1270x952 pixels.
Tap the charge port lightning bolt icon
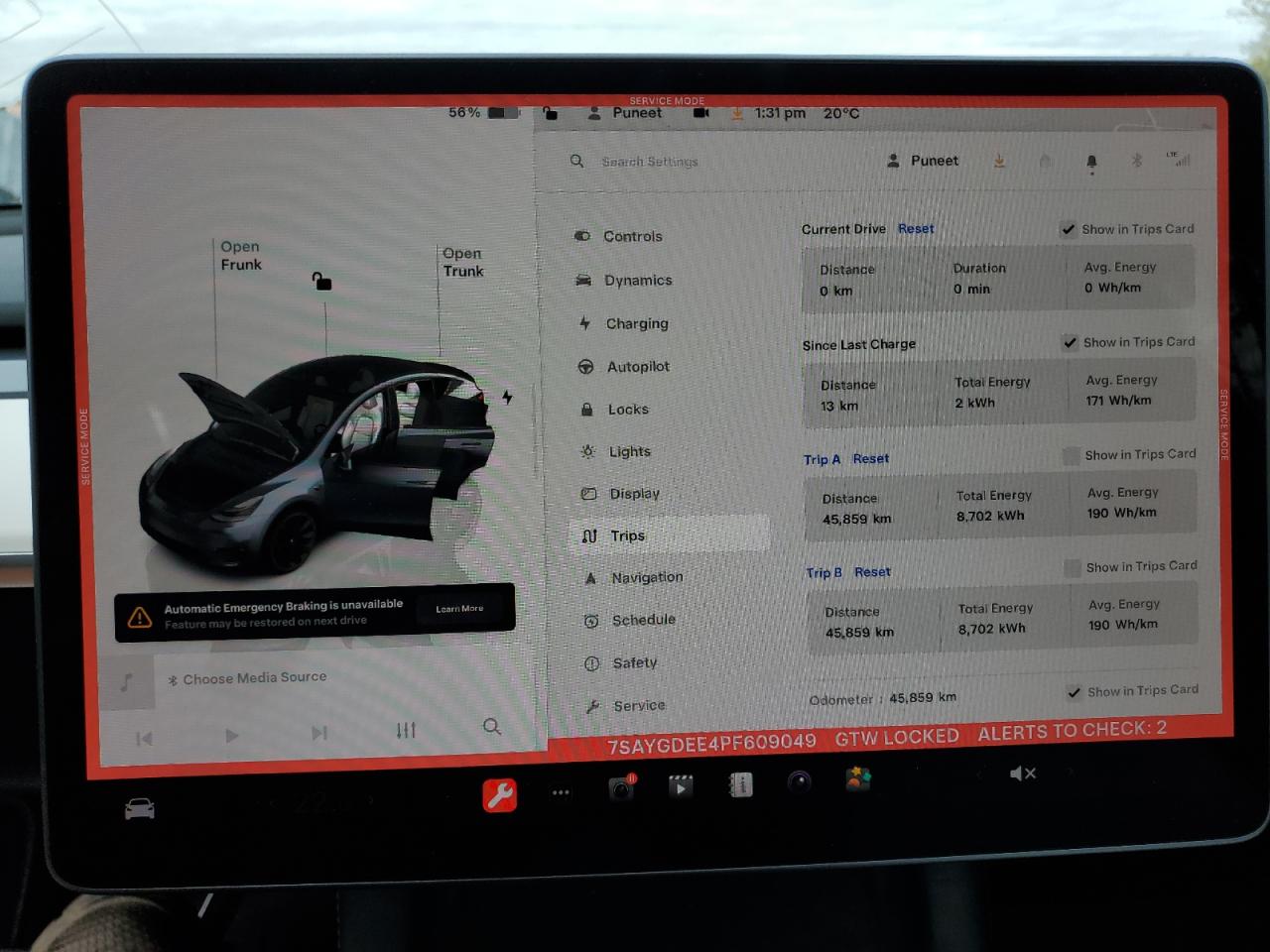coord(507,397)
